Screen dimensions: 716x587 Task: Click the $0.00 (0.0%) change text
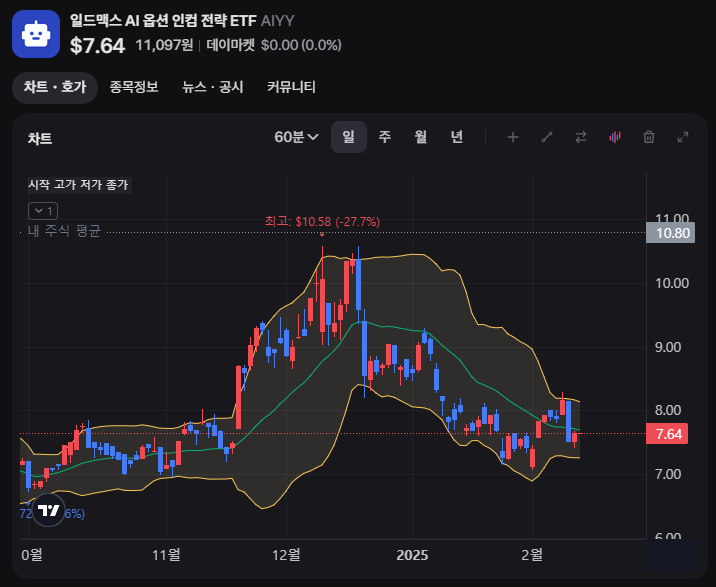click(301, 45)
